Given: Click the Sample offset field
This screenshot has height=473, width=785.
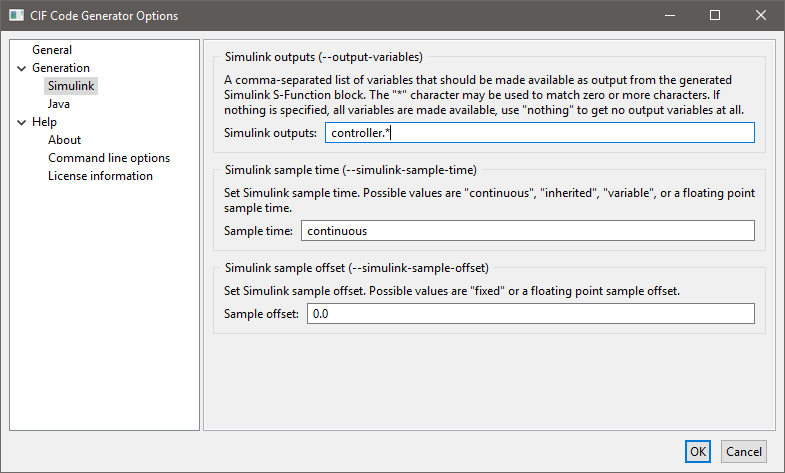Looking at the screenshot, I should point(529,314).
